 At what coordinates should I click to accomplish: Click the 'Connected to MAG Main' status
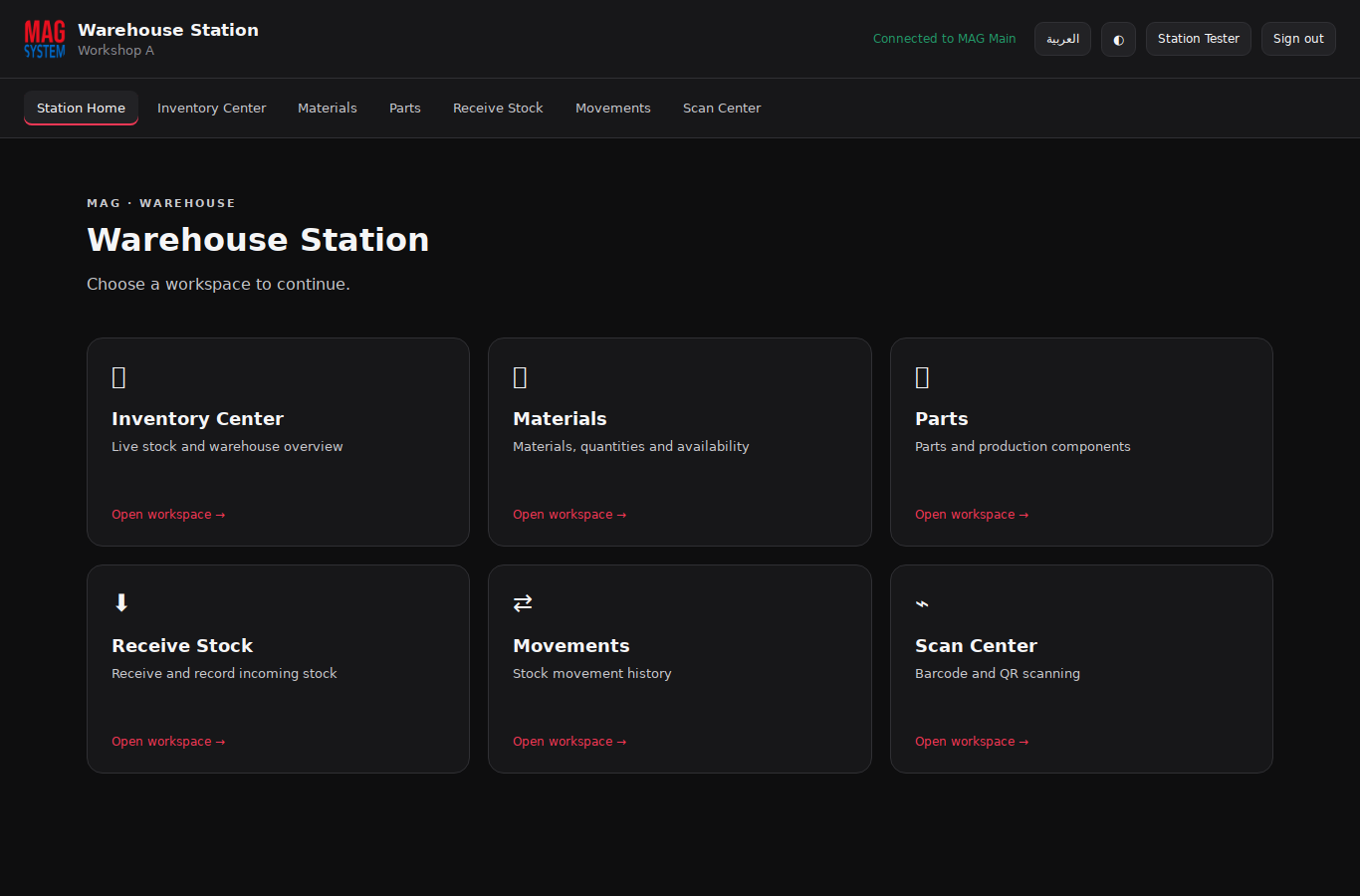tap(945, 39)
